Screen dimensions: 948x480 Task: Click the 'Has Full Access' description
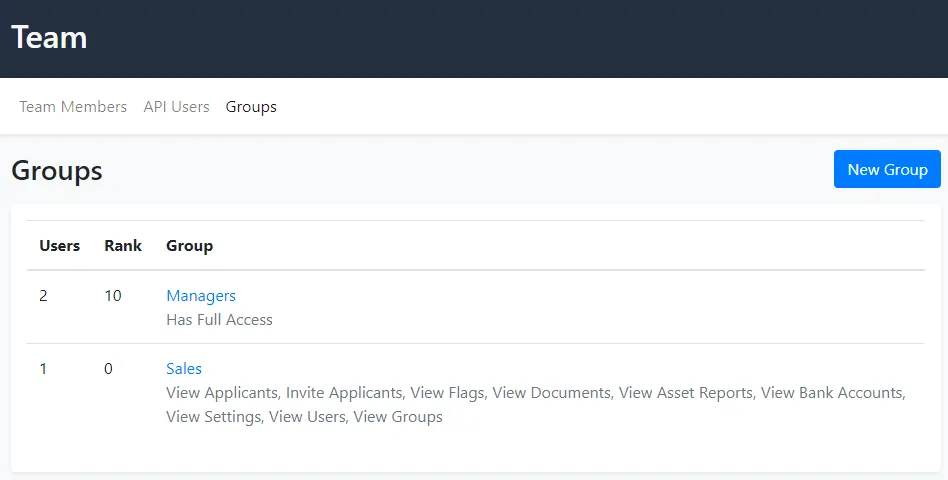pos(219,320)
